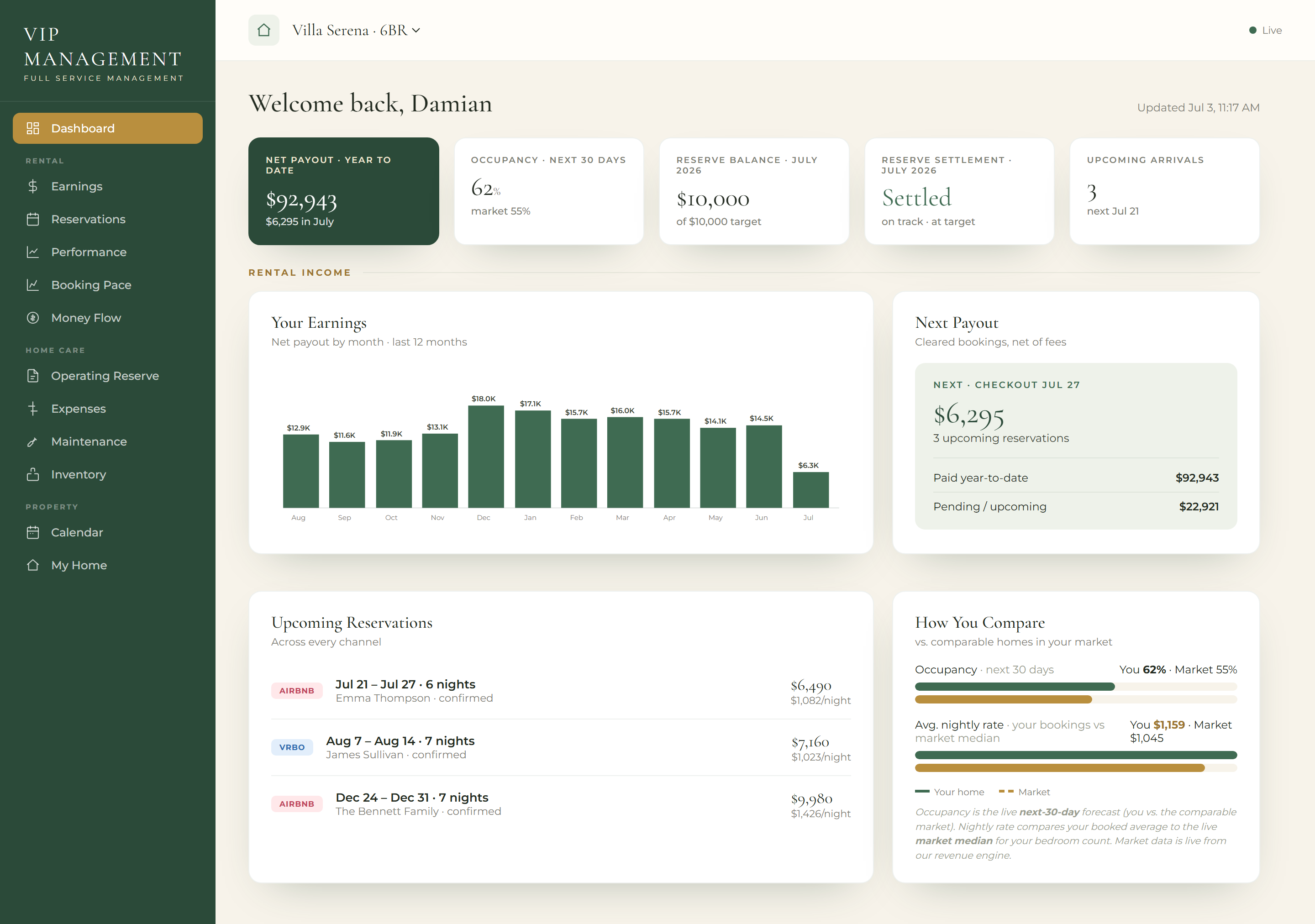Screen dimensions: 1315x924
Task: Open the Reserve Settlement Settled card
Action: tap(959, 191)
